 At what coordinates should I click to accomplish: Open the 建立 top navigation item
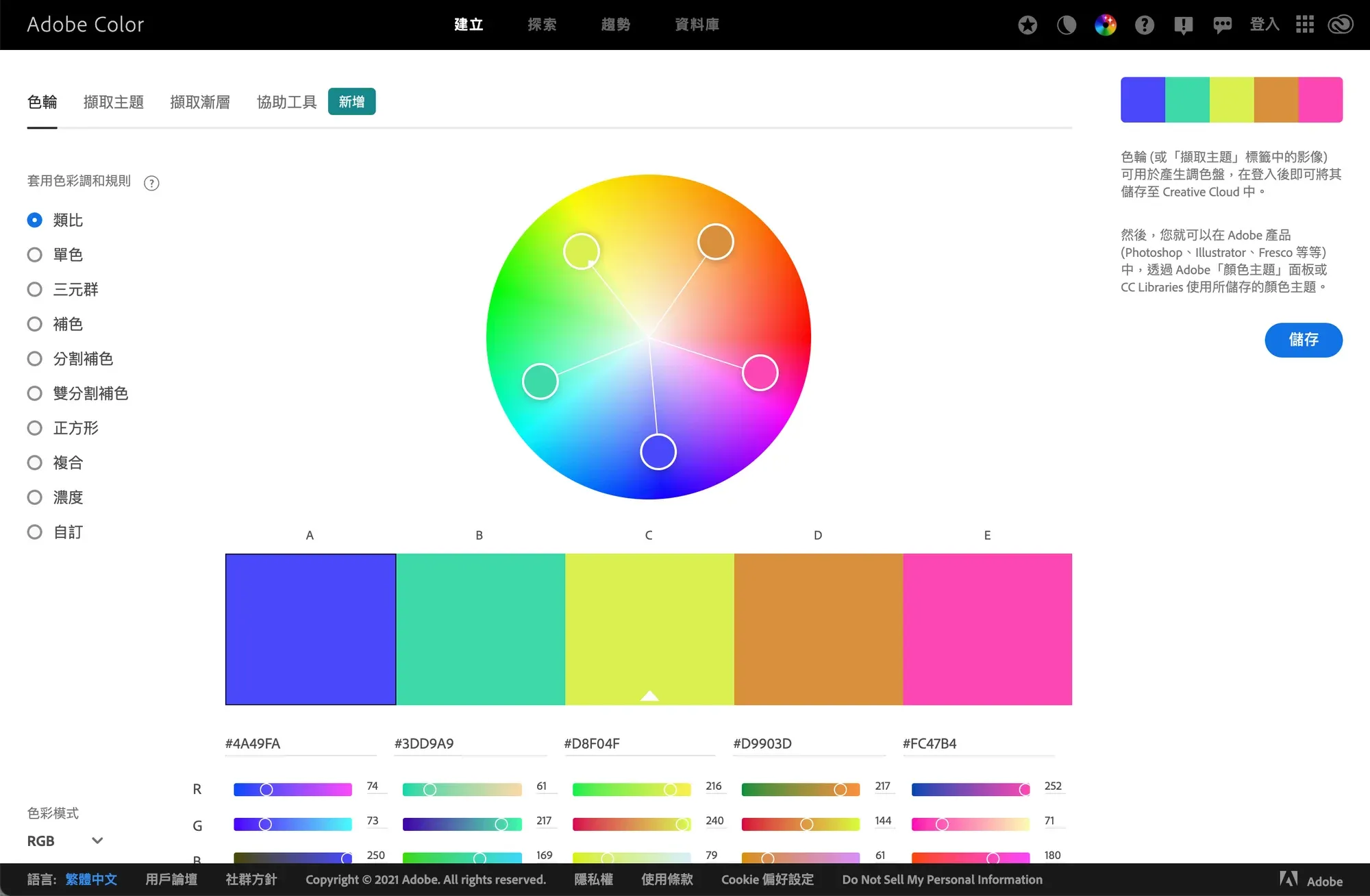coord(469,25)
